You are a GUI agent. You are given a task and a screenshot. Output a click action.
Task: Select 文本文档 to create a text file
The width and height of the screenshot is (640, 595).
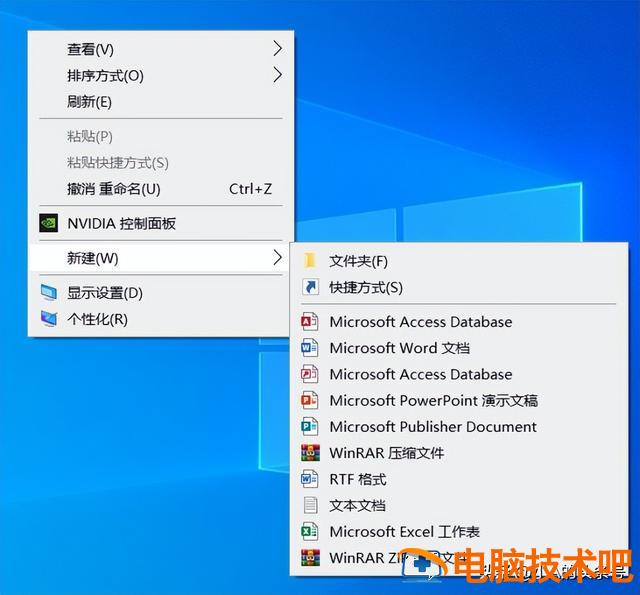coord(459,505)
